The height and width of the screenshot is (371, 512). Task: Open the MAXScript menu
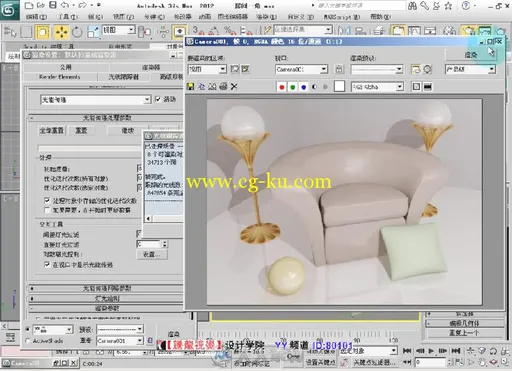point(341,17)
